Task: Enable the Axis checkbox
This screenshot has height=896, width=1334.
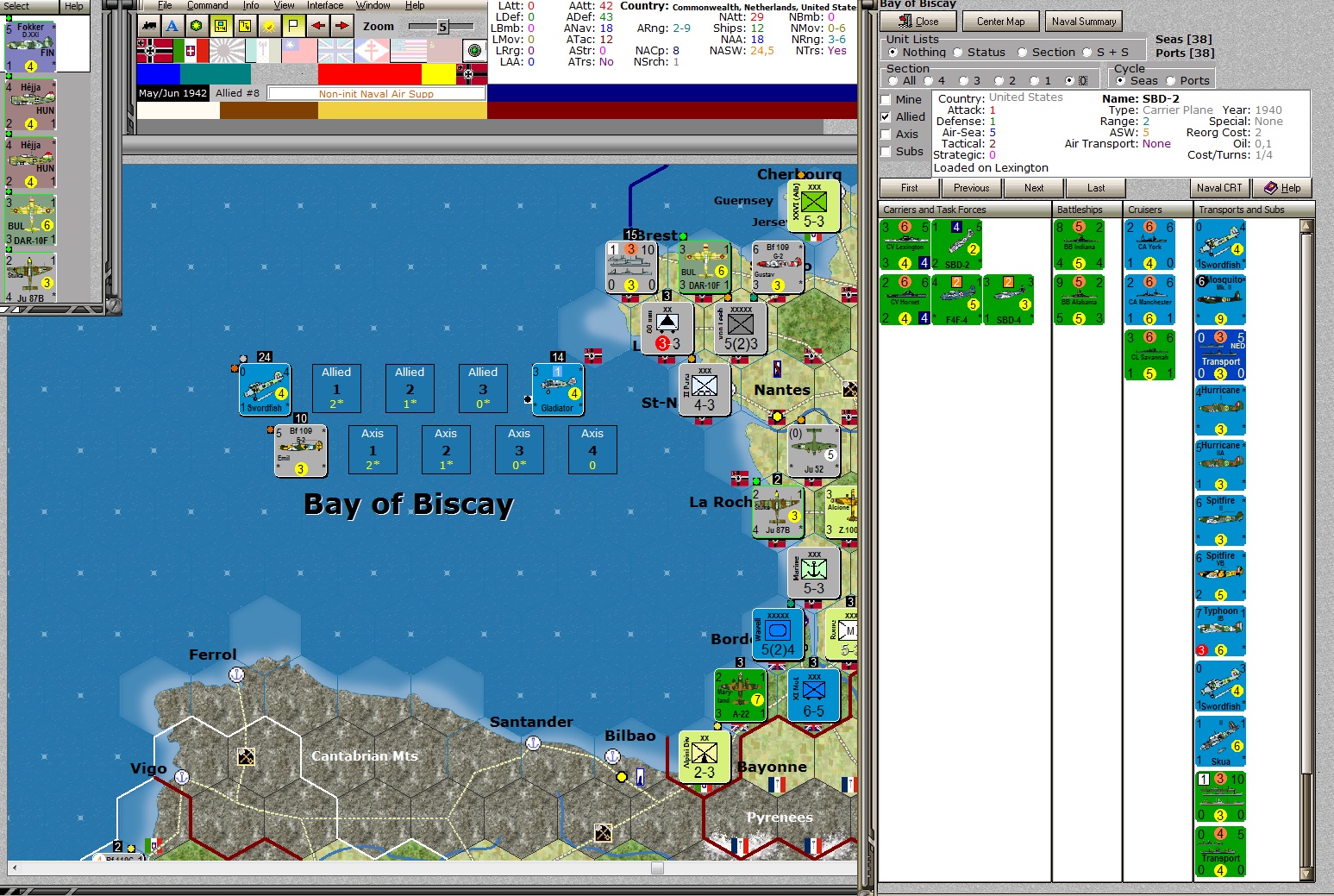Action: [886, 134]
